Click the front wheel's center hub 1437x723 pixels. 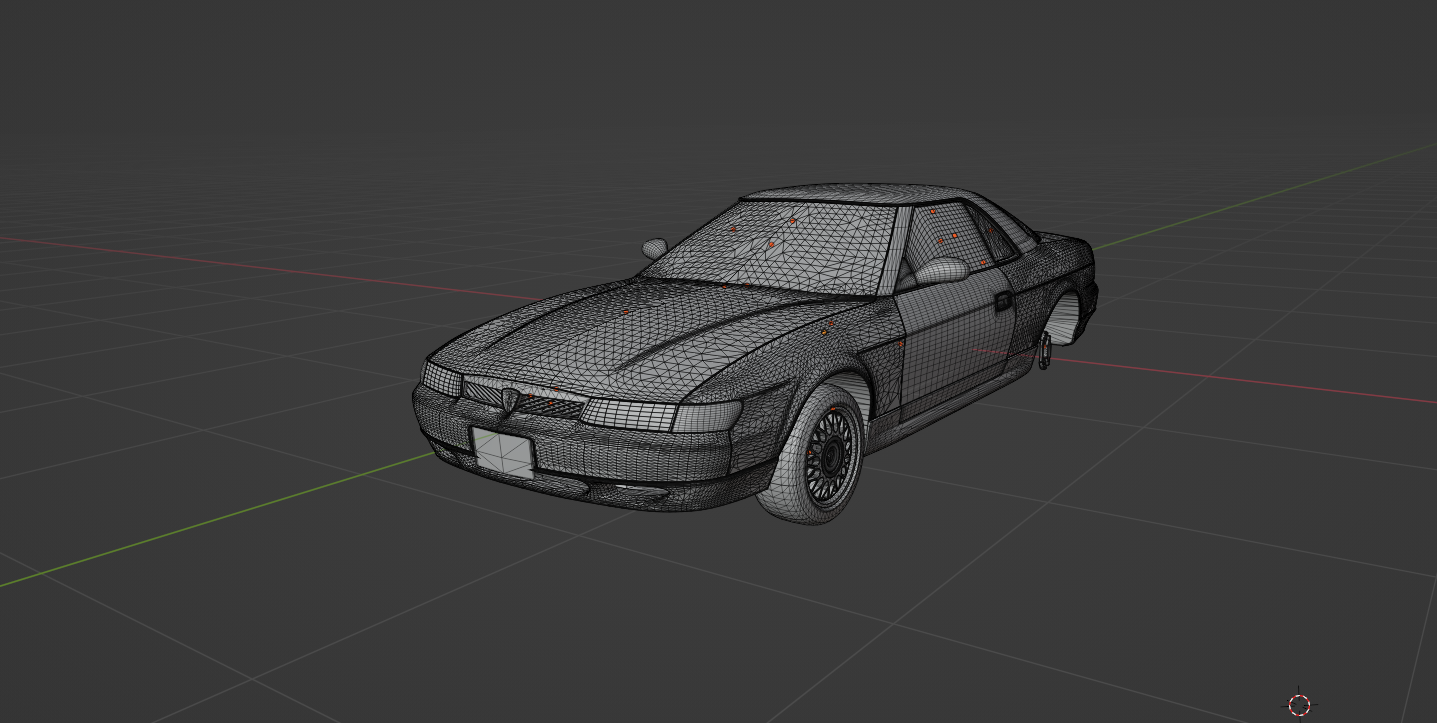click(x=829, y=455)
